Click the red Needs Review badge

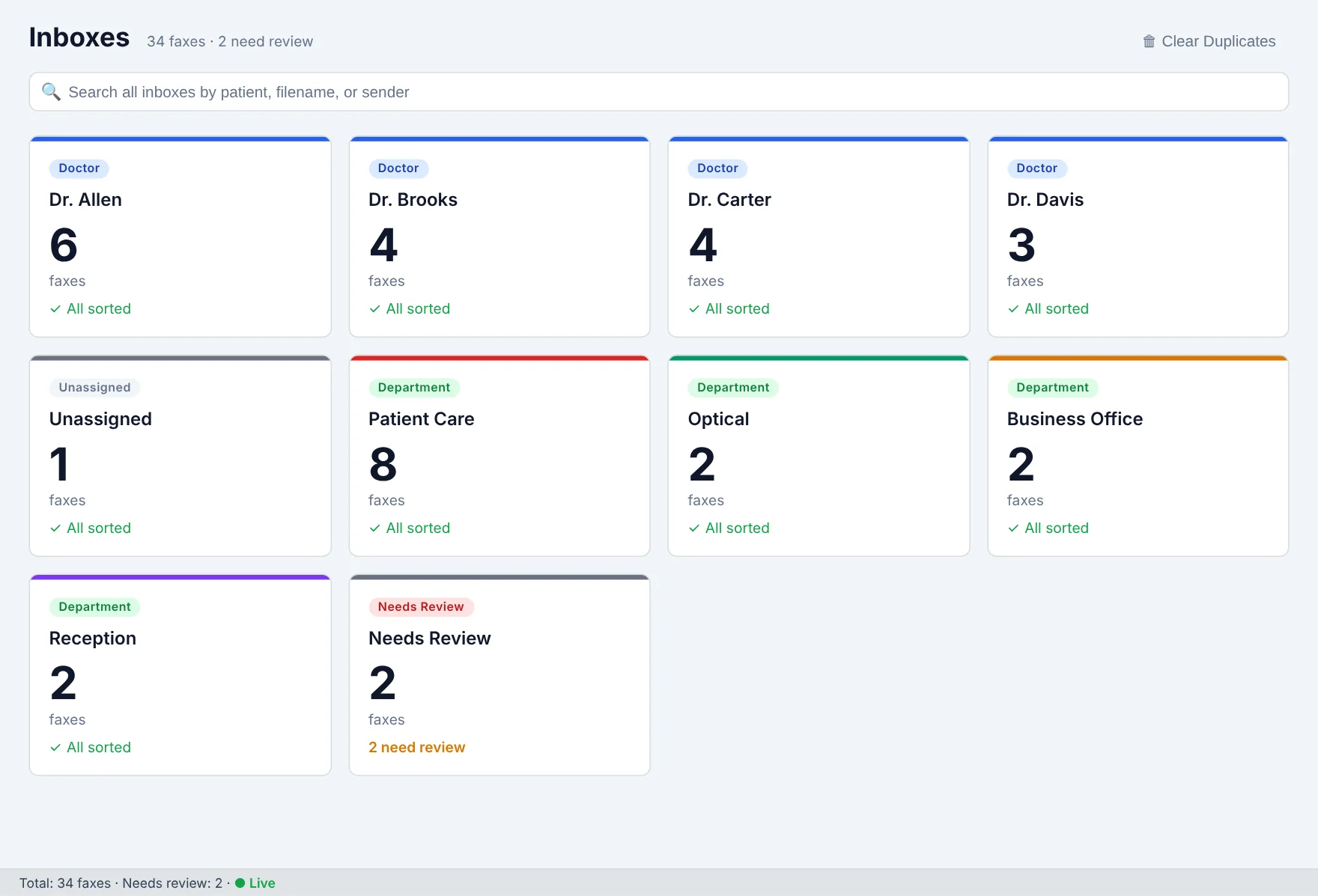click(421, 607)
